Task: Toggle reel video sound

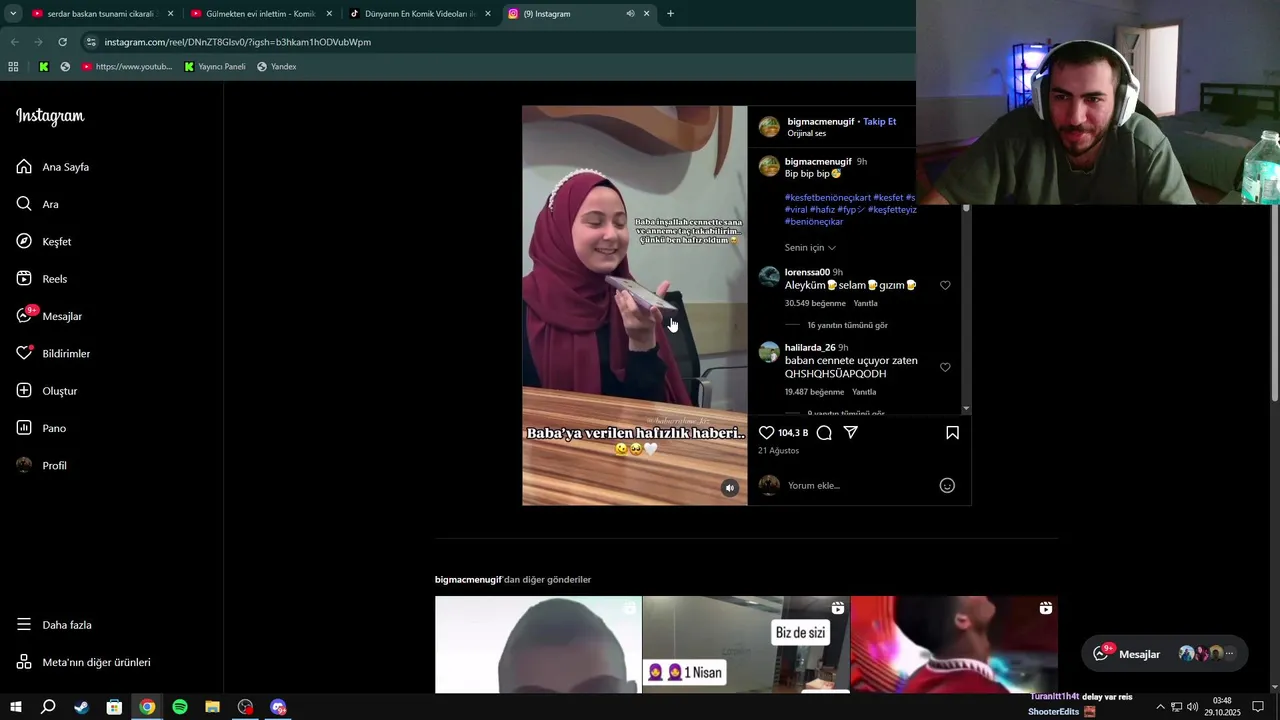Action: [730, 488]
